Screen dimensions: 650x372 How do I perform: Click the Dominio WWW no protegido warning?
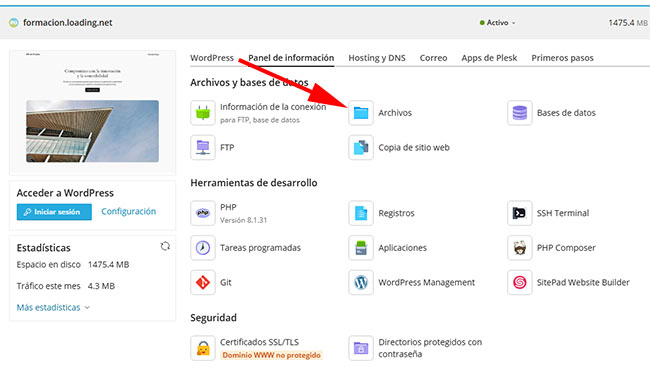point(271,355)
